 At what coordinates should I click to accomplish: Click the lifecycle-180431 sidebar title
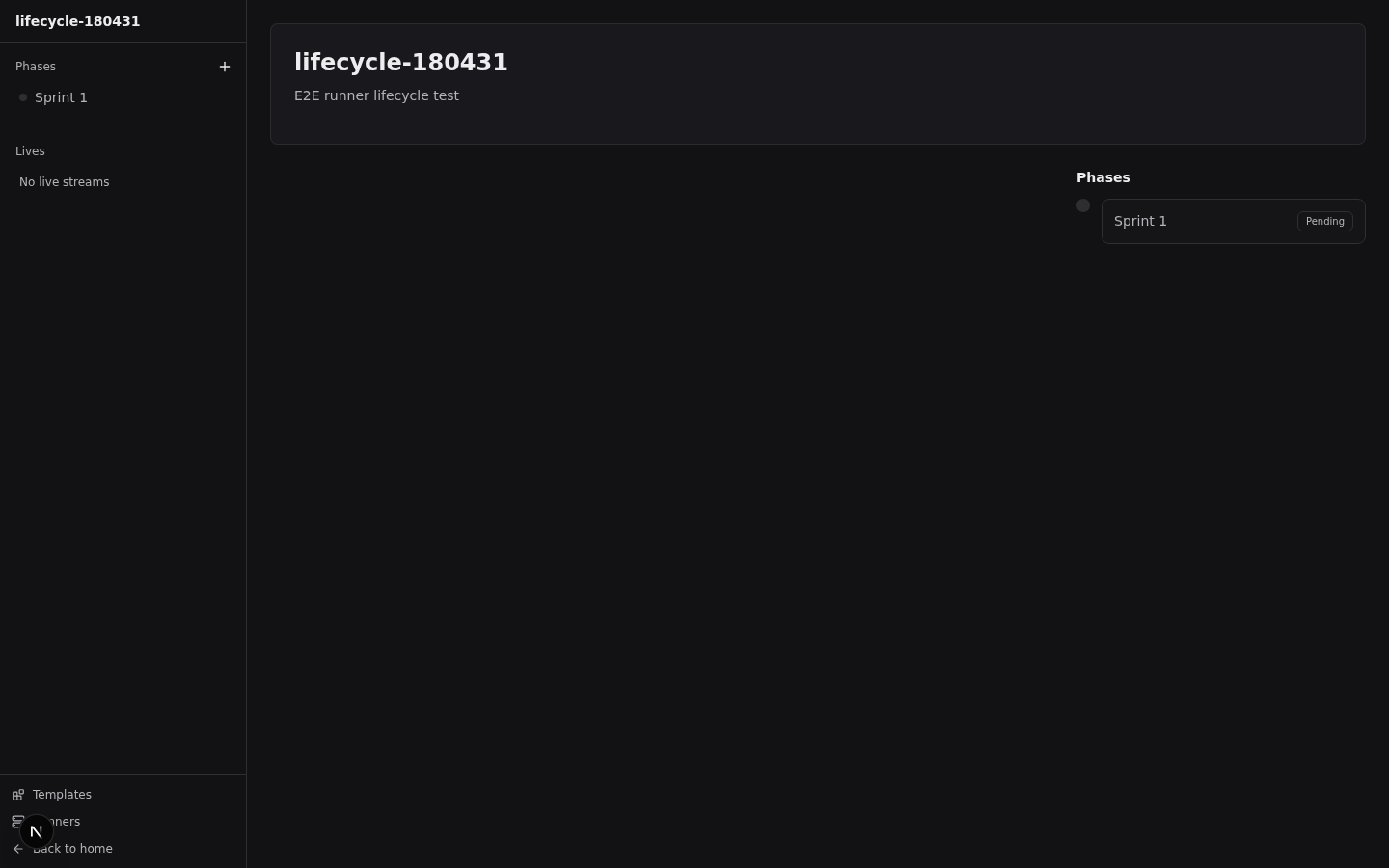pos(77,21)
